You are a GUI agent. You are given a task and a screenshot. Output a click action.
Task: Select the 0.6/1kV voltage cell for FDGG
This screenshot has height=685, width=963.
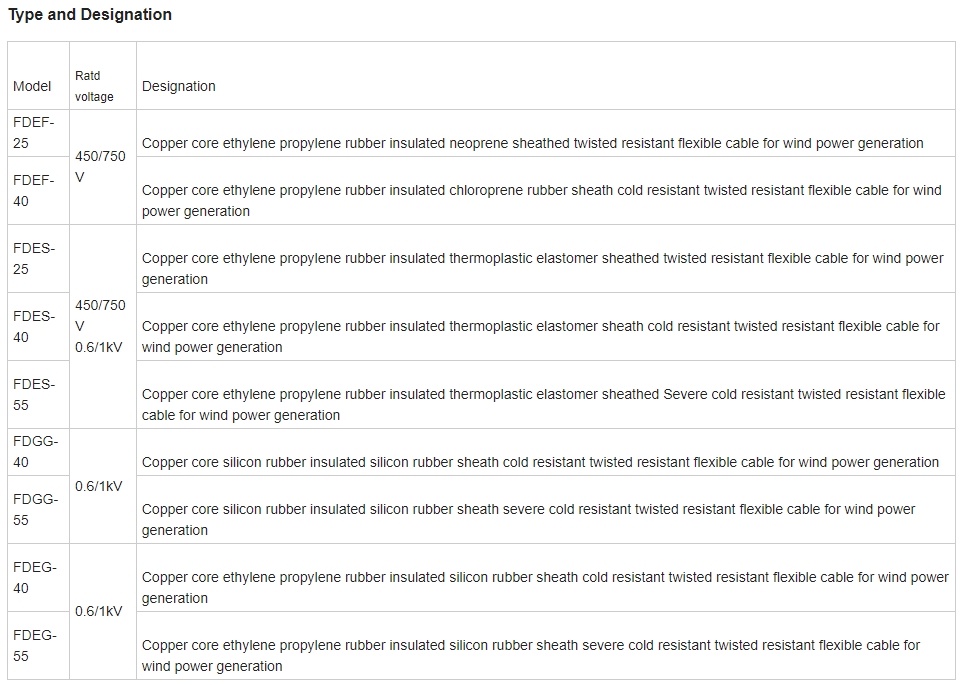tap(103, 487)
